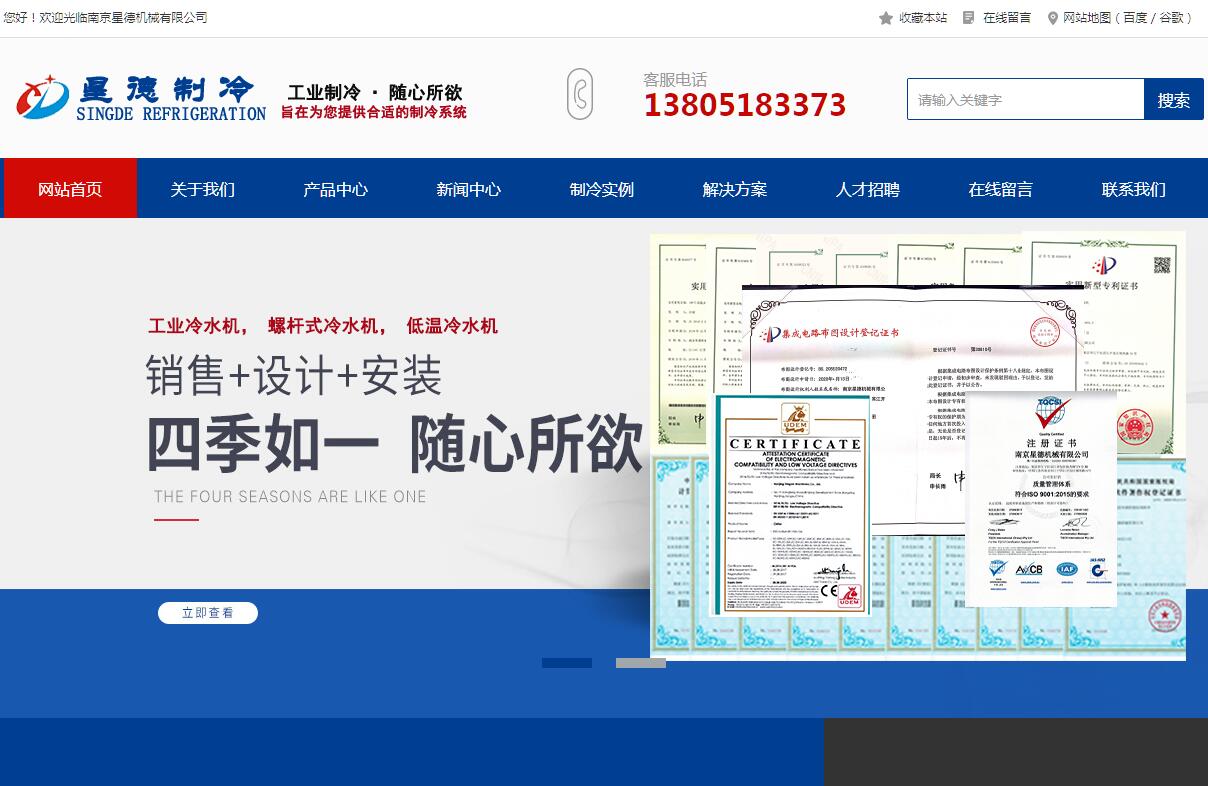Click the map pin icon beside 网站地图

click(x=1053, y=18)
